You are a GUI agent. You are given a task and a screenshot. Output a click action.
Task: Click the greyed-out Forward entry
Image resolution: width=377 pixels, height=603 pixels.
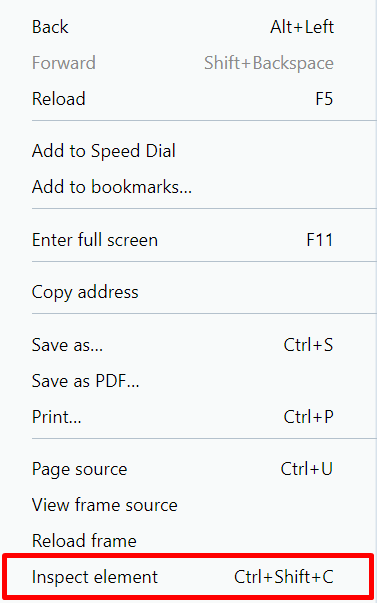pos(188,63)
